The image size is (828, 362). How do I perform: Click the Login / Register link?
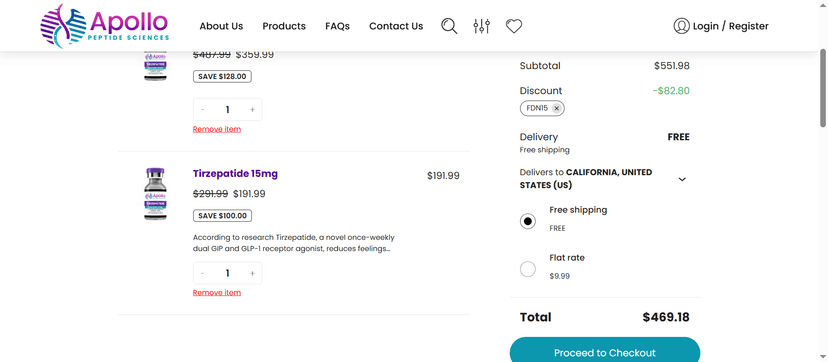730,26
